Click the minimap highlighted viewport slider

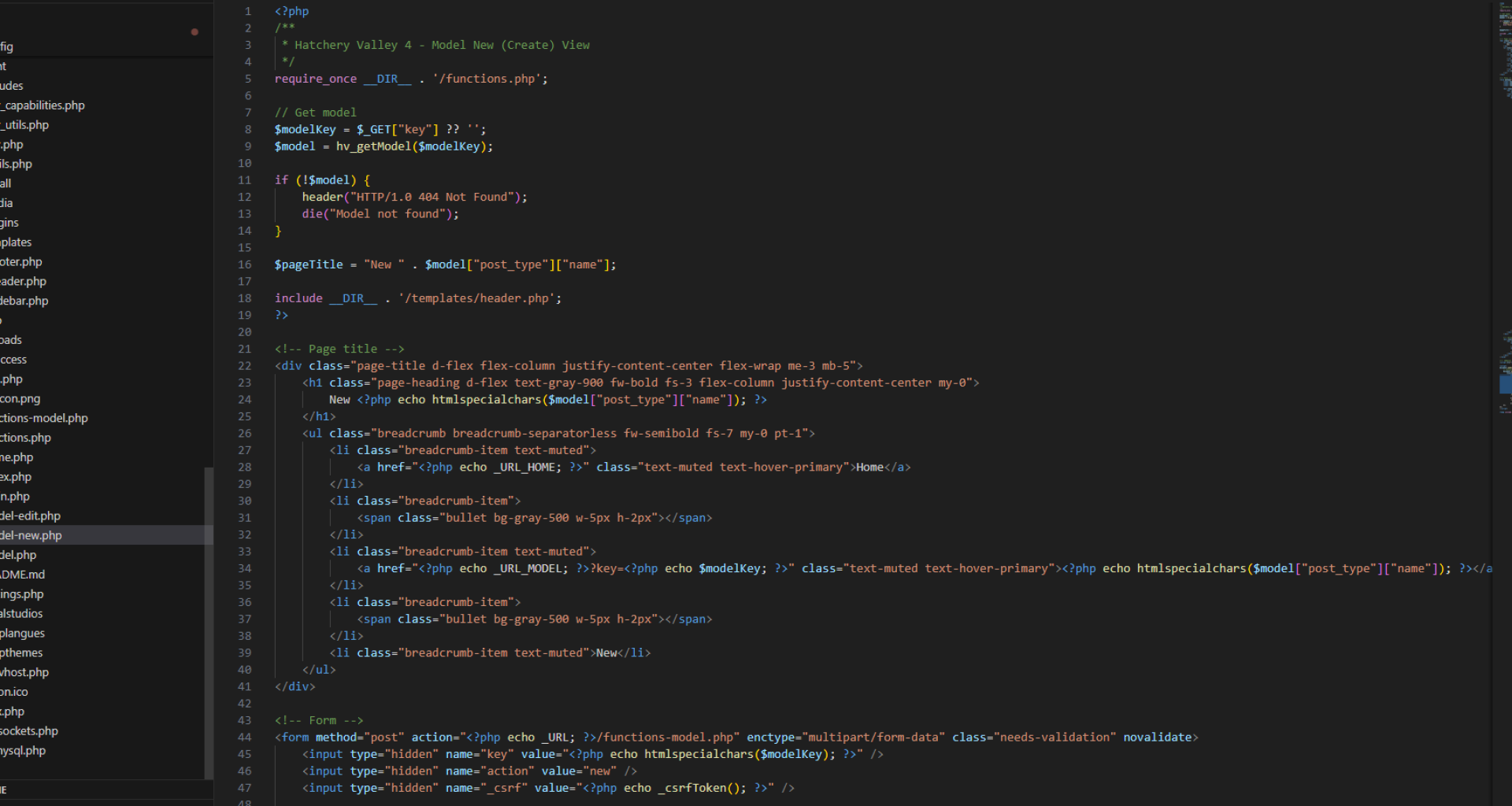coord(1505,384)
